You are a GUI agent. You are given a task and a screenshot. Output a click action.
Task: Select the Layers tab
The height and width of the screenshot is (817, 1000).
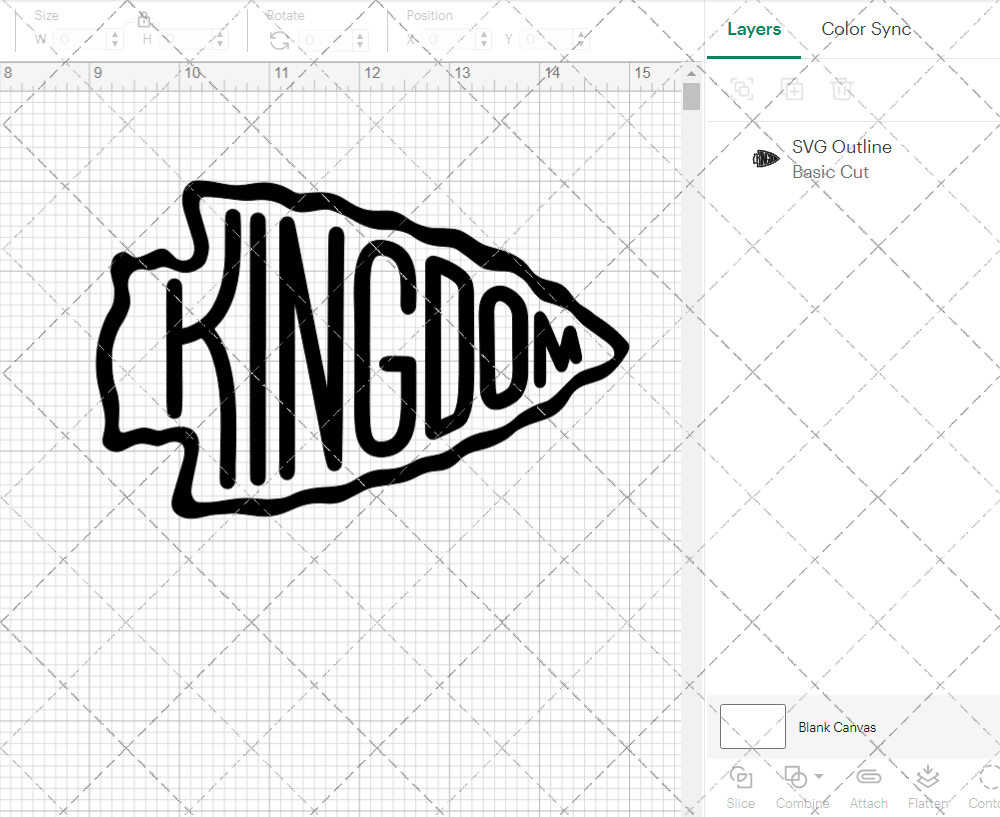pyautogui.click(x=754, y=29)
